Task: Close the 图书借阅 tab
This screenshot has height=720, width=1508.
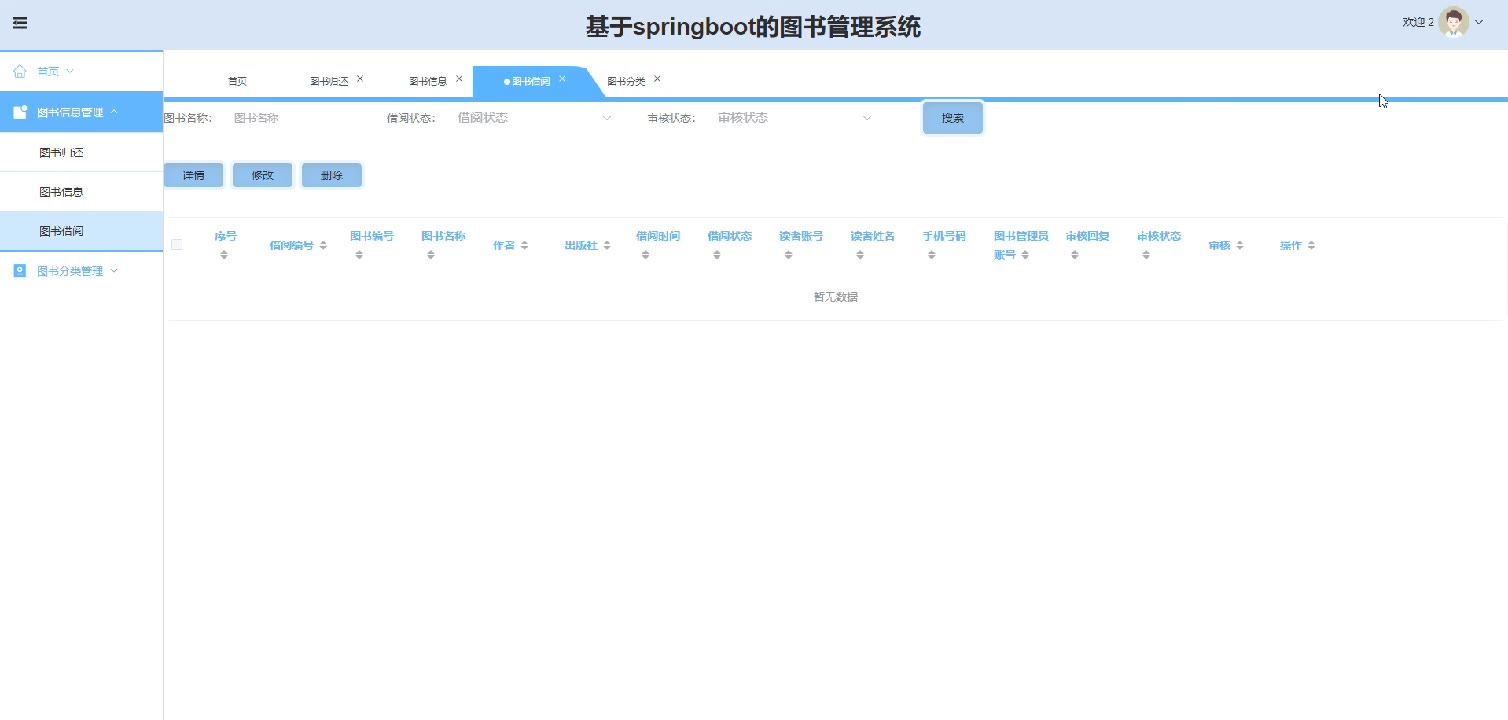Action: tap(562, 78)
